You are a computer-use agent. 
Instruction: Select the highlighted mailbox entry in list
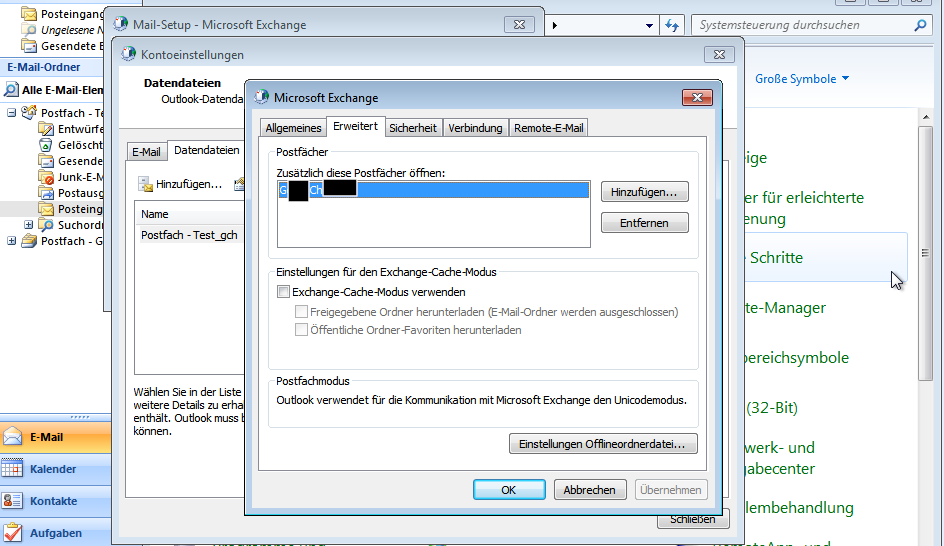(x=433, y=190)
